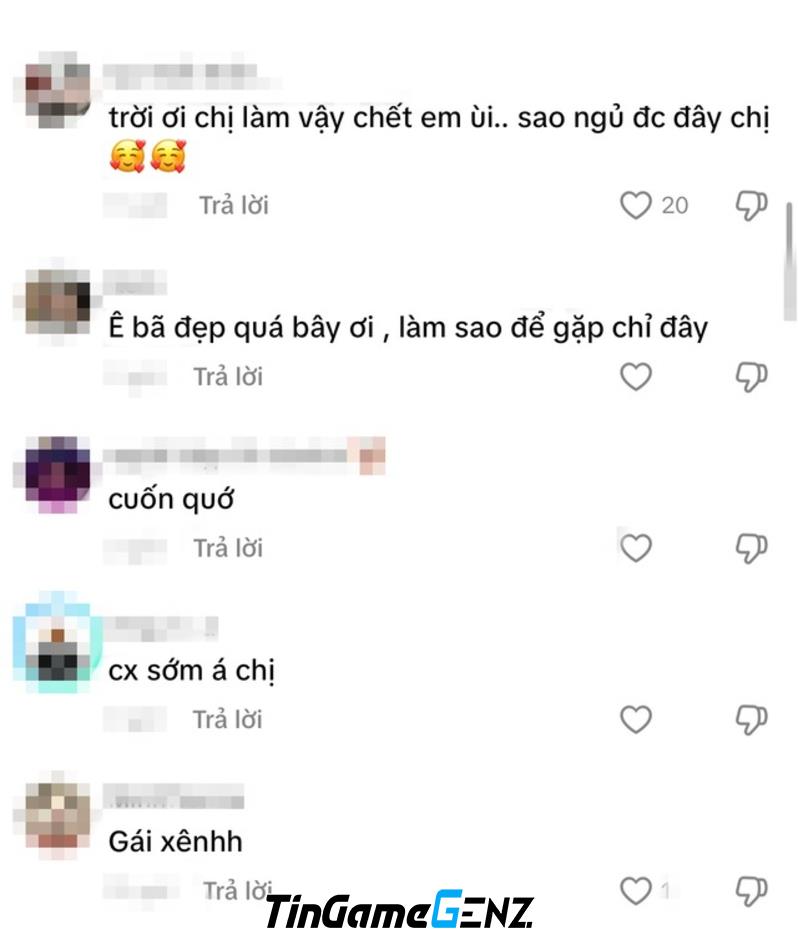The height and width of the screenshot is (940, 798).
Task: Like the 'cx sớm á chị' comment
Action: [636, 719]
